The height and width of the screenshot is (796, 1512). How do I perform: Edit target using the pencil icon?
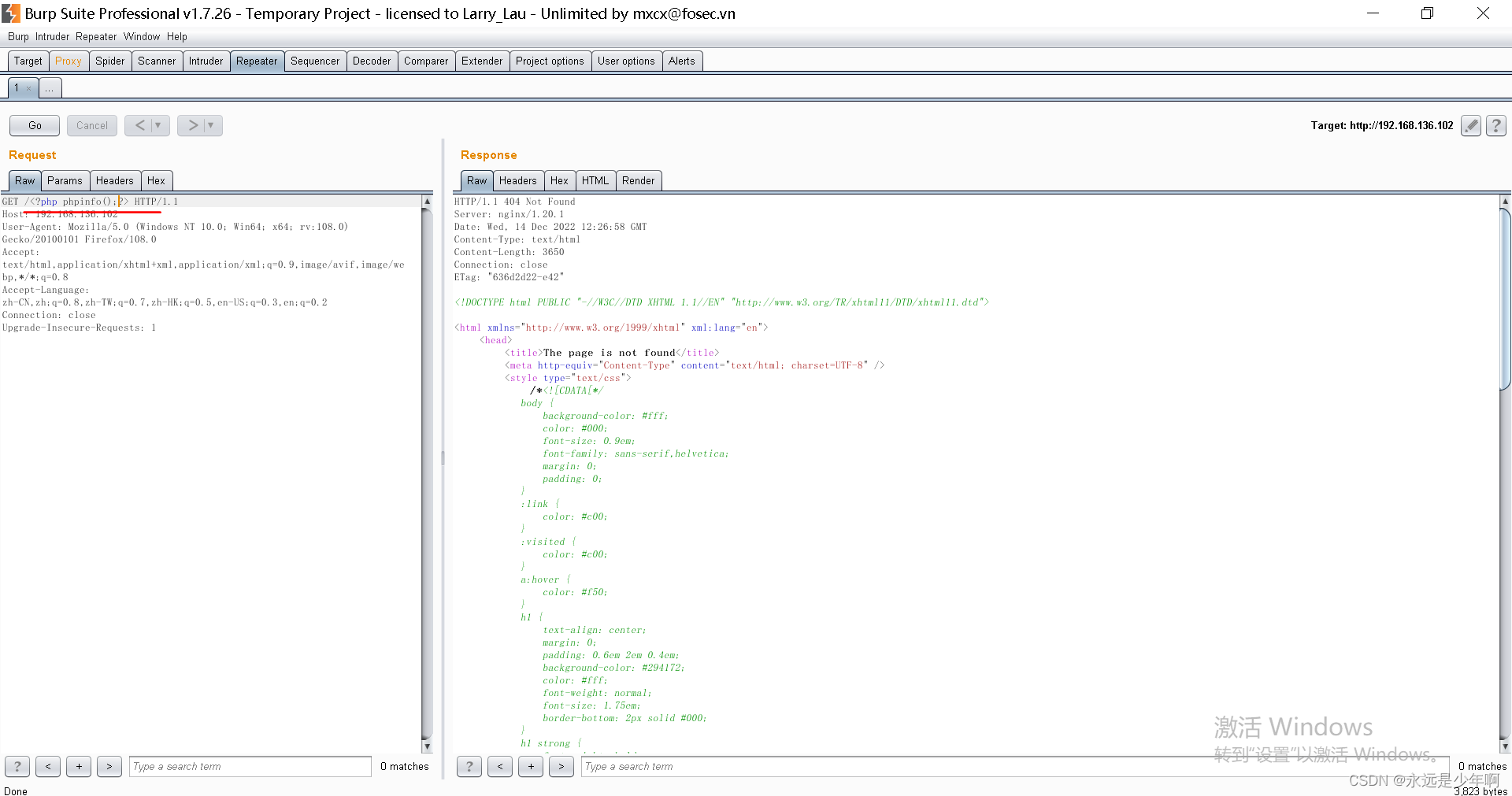tap(1471, 125)
